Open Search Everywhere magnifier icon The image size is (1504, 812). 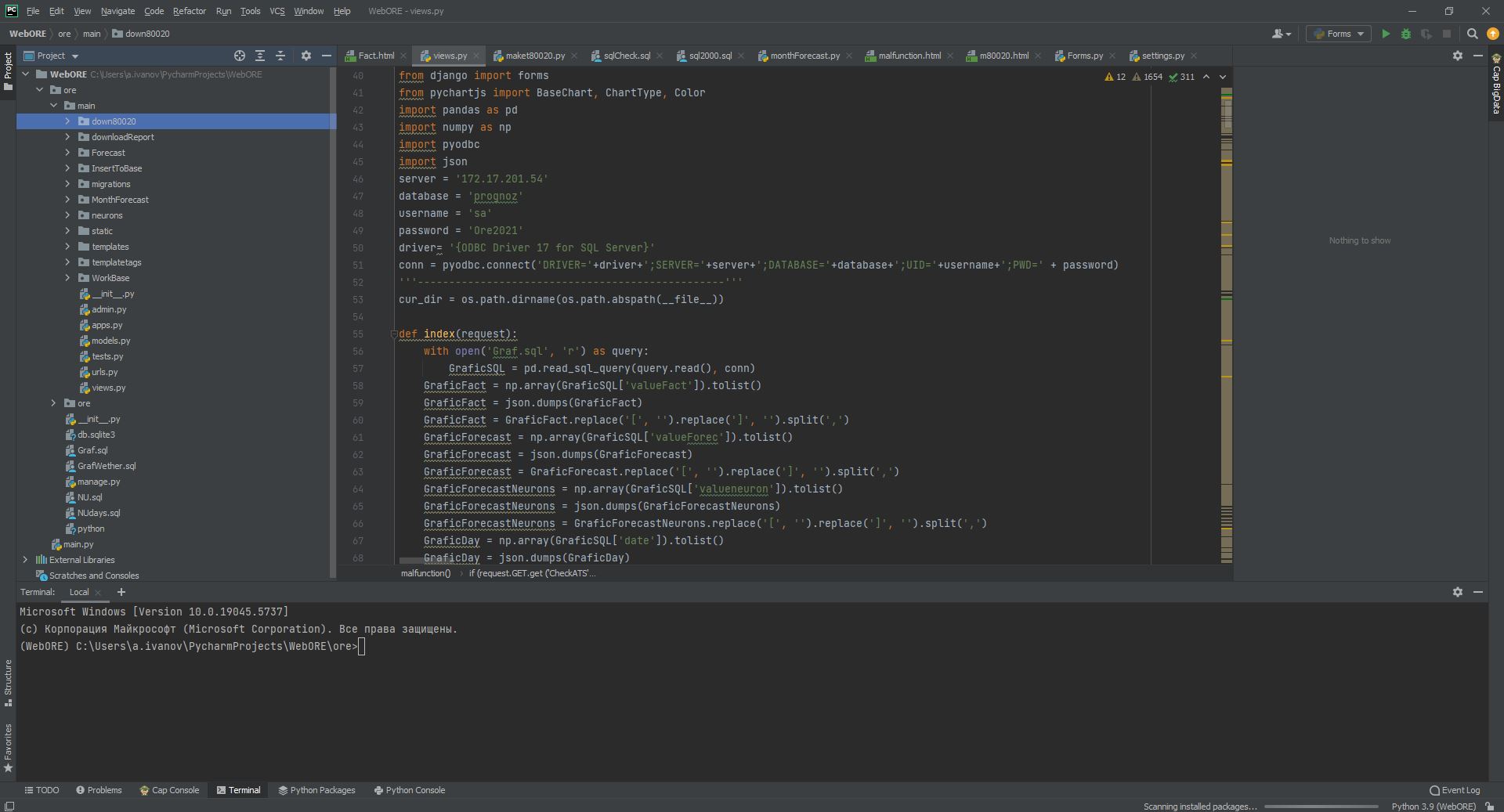coord(1472,34)
